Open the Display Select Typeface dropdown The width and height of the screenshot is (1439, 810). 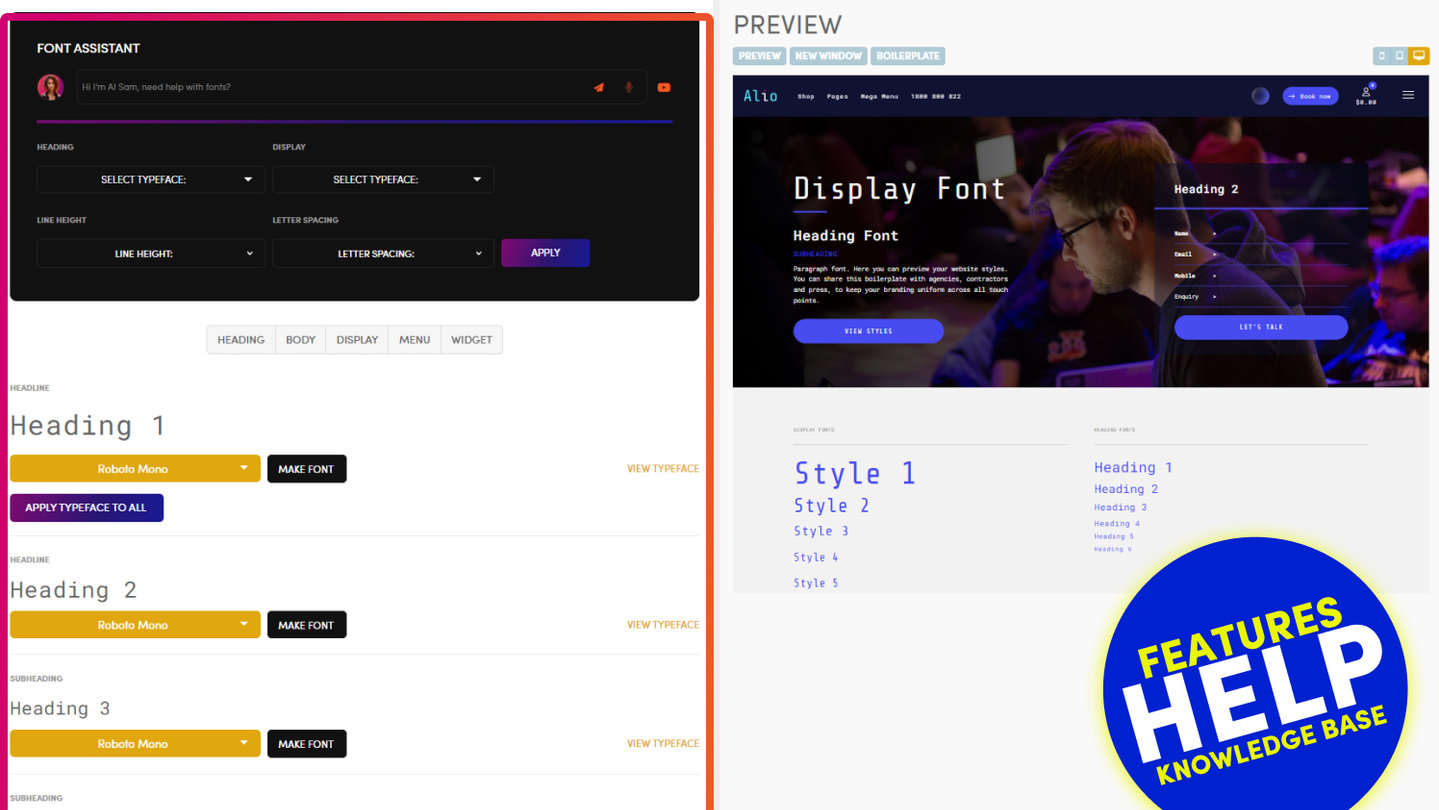pos(383,180)
